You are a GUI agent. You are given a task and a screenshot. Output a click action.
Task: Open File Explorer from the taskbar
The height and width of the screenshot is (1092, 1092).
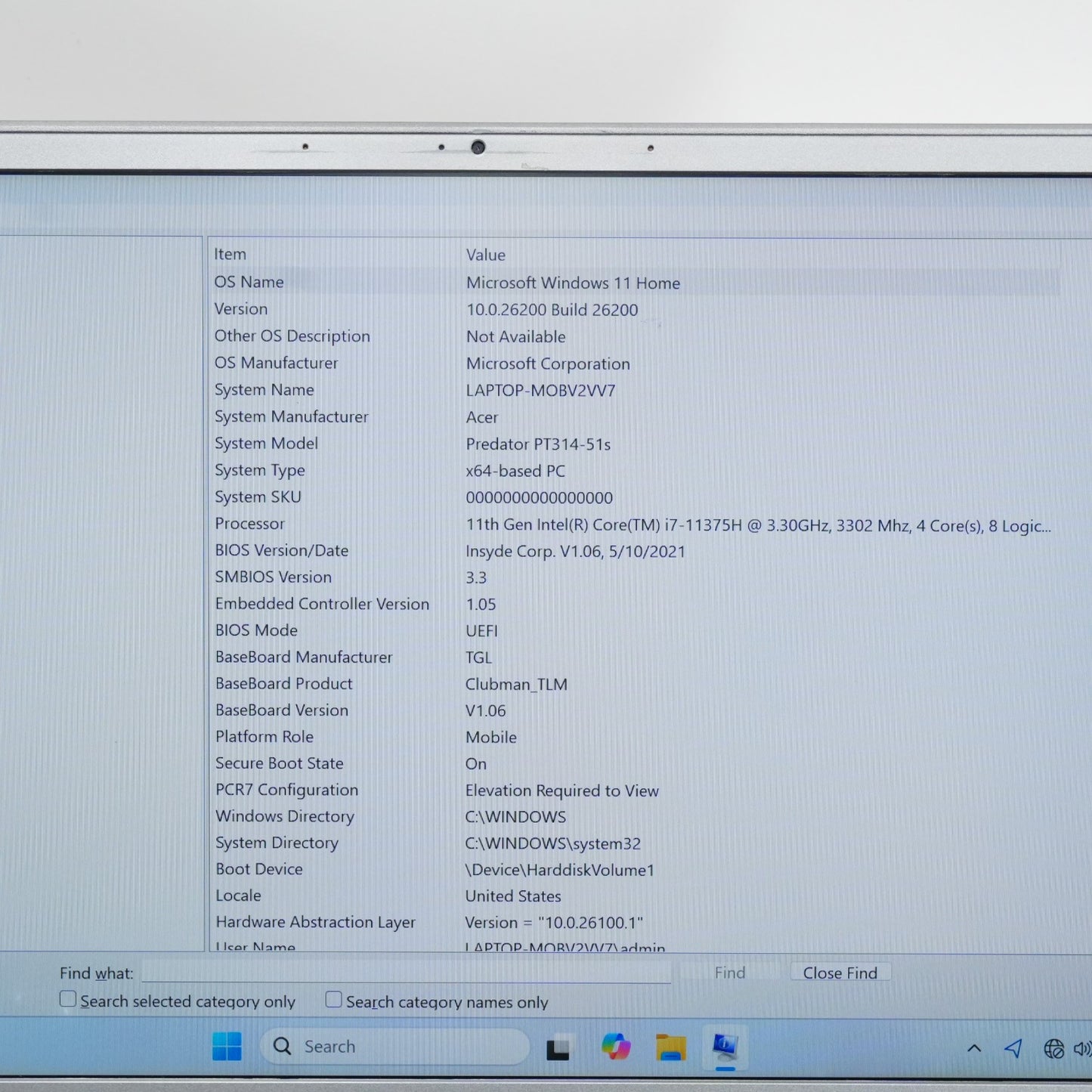pos(670,1047)
